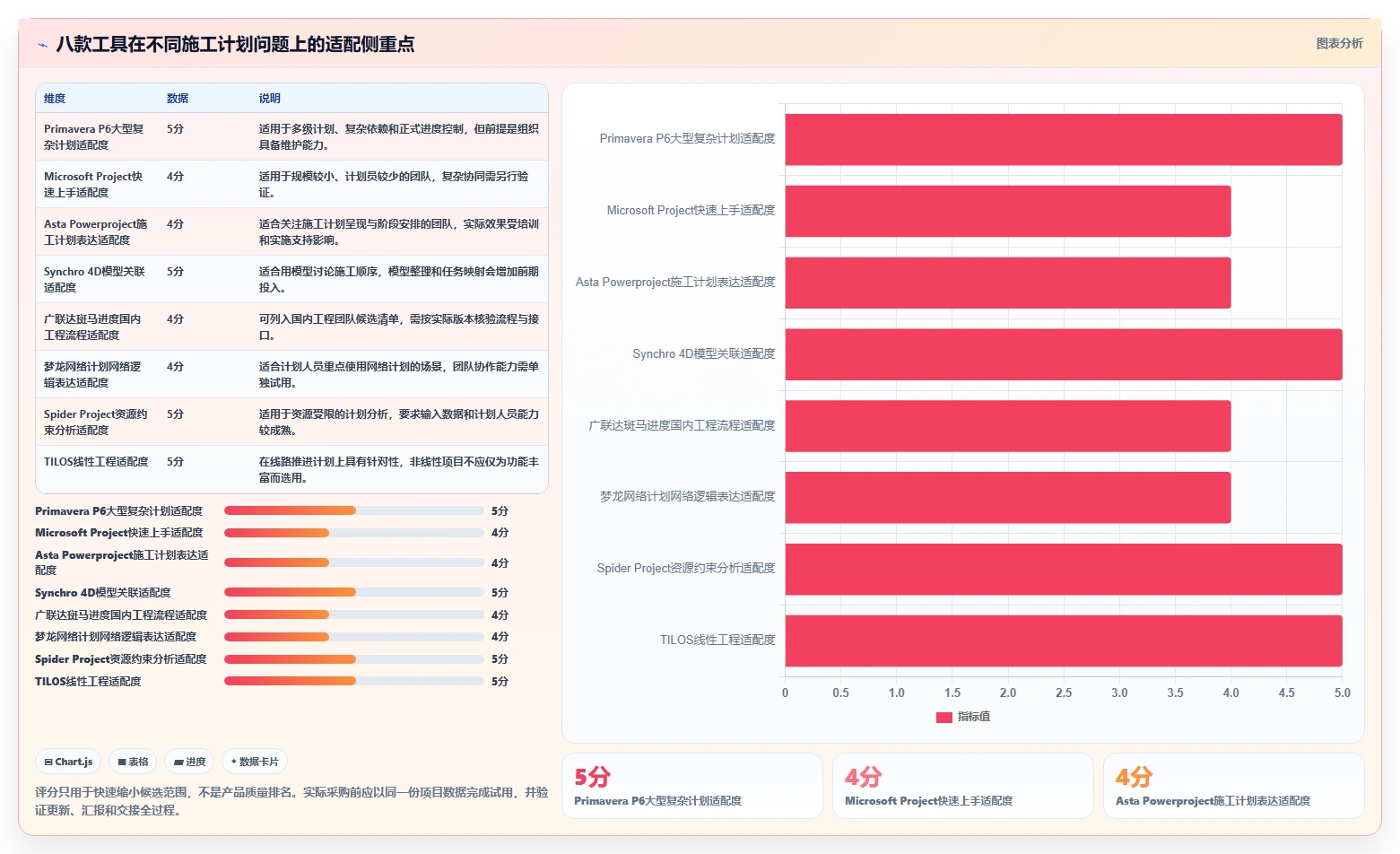
Task: Click description starting 在线路推进计划上
Action: 399,469
